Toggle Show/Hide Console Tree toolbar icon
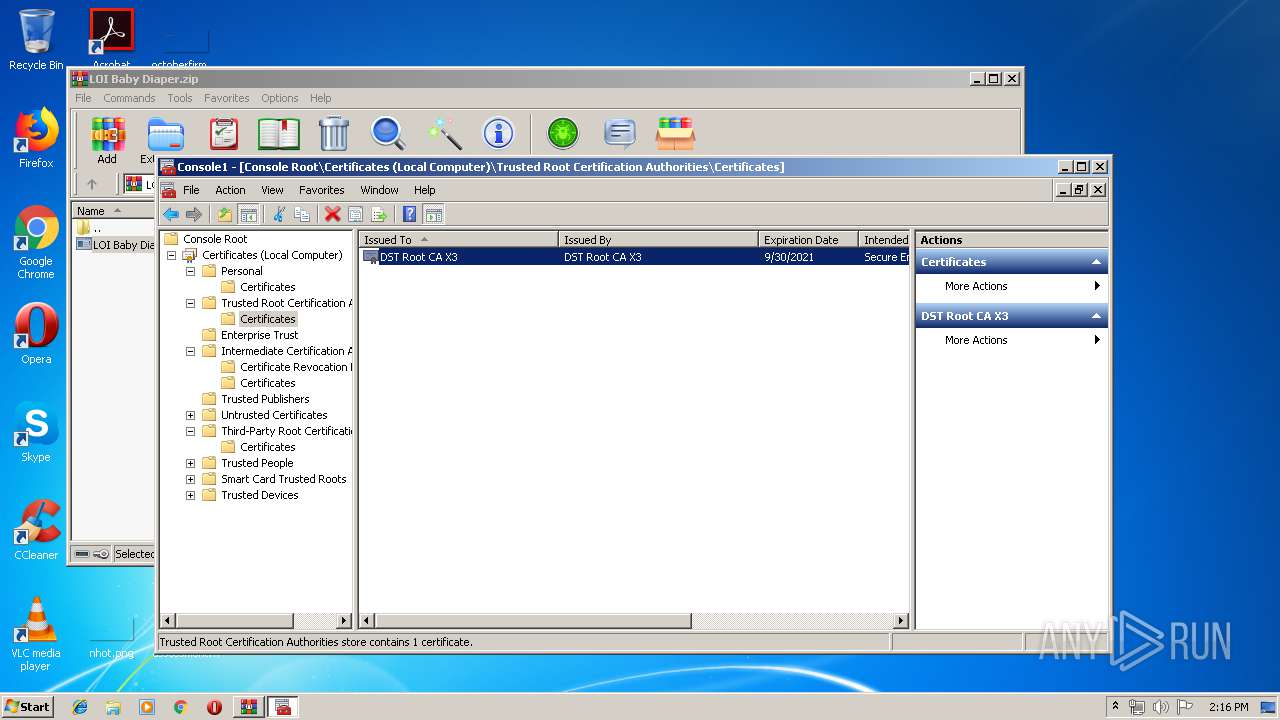The image size is (1280, 720). point(248,214)
